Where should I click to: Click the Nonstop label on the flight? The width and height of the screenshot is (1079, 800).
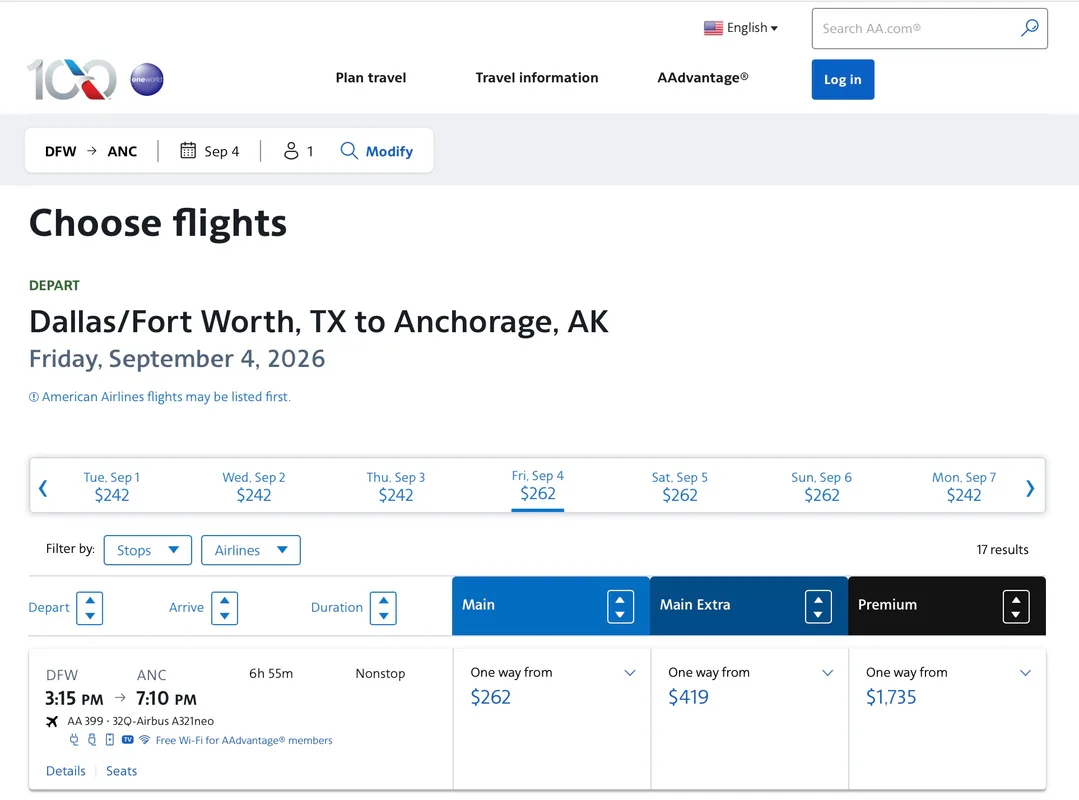tap(381, 673)
